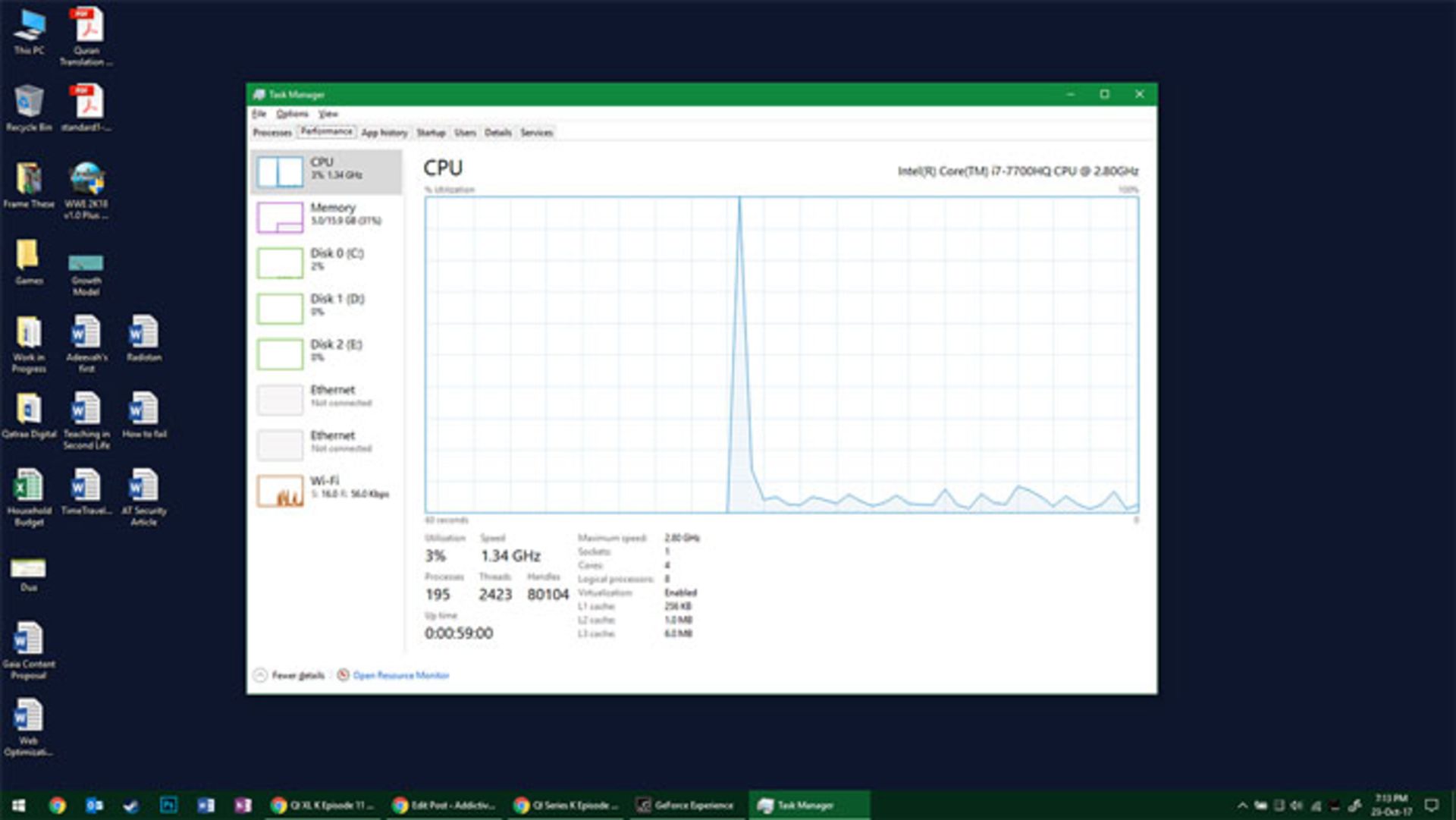Select the How to fail document

[144, 415]
